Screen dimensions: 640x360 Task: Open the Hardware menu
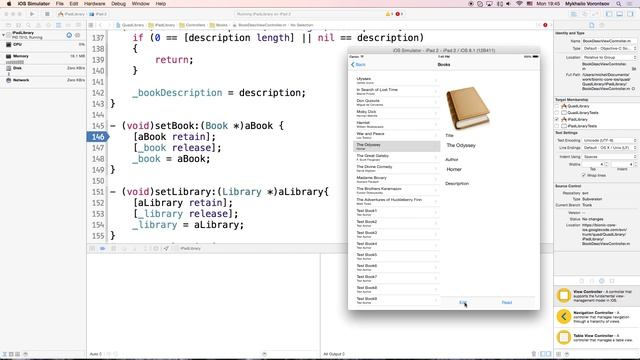95,4
